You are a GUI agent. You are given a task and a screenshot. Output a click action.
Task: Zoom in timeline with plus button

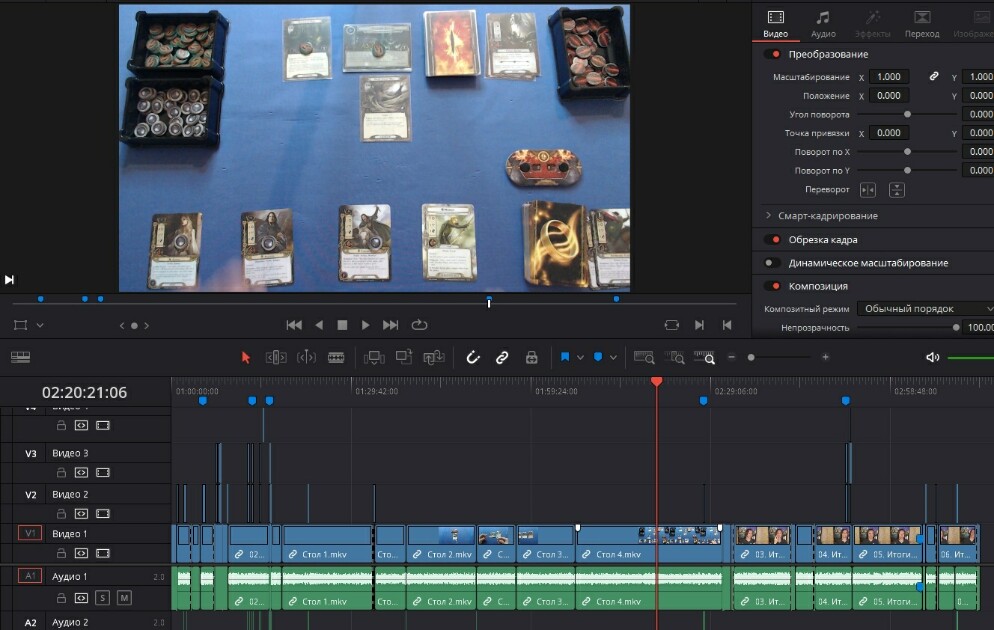[x=825, y=357]
